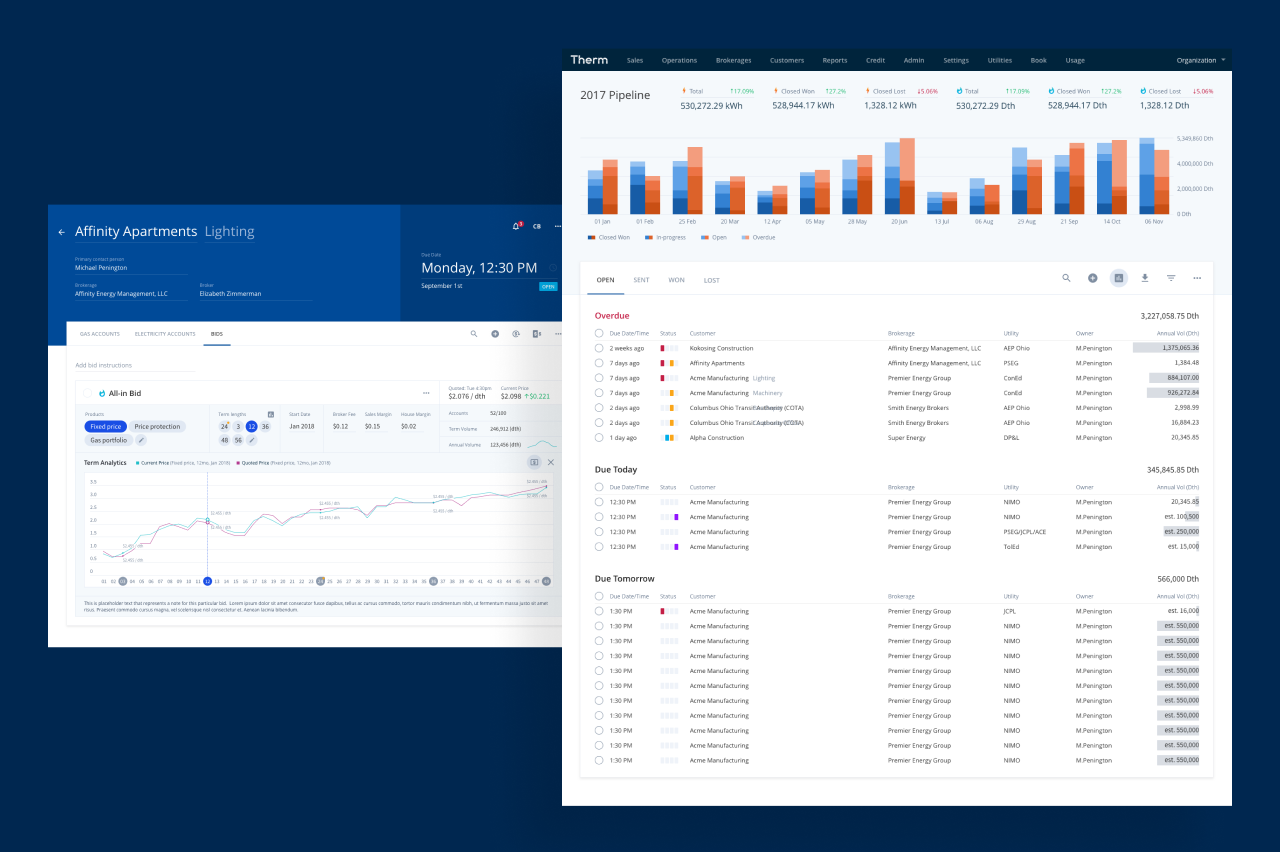Click the edit pencil next to Gas portfolio
This screenshot has height=852, width=1280.
click(141, 440)
